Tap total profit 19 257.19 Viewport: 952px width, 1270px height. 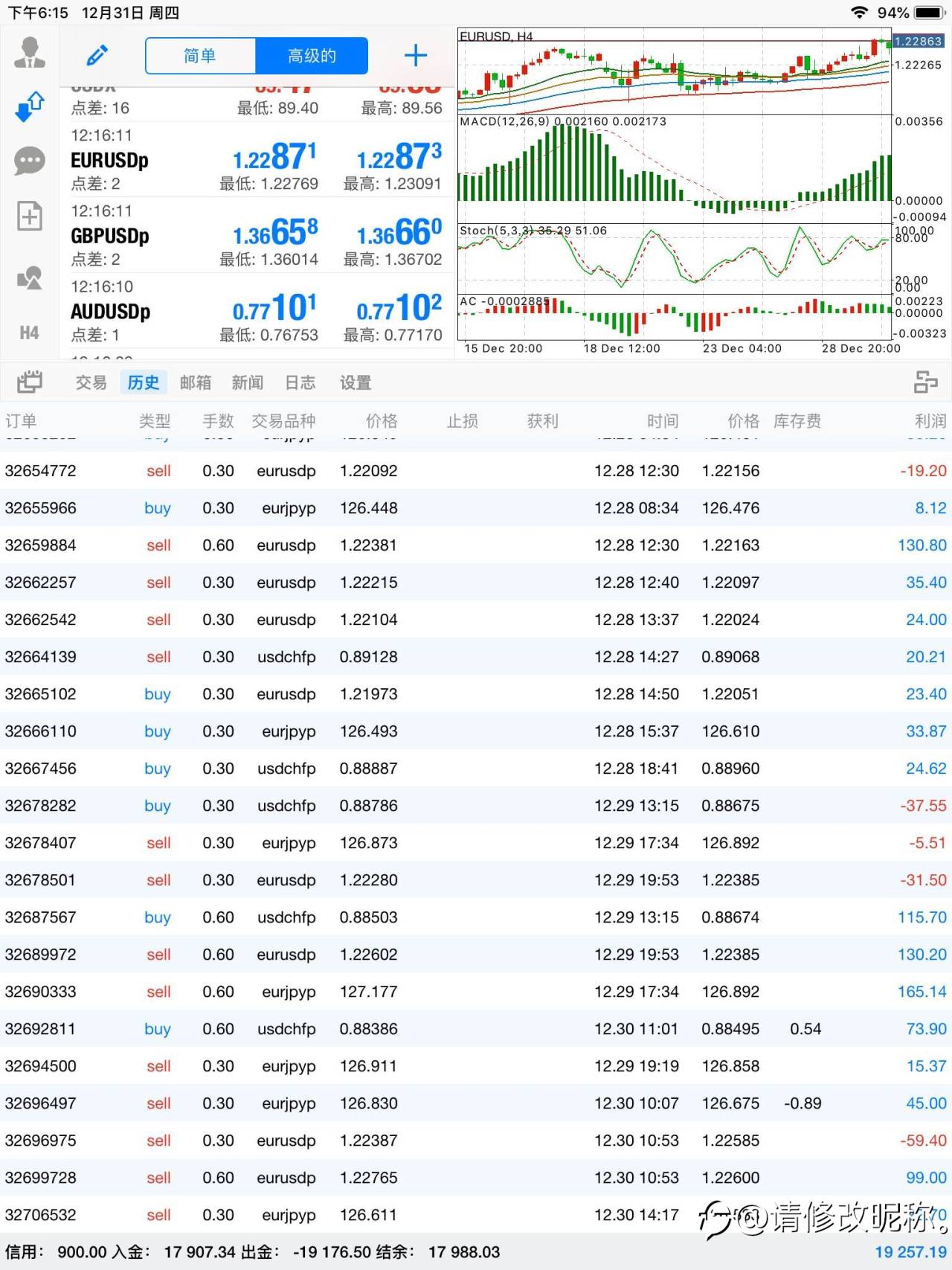[x=910, y=1252]
